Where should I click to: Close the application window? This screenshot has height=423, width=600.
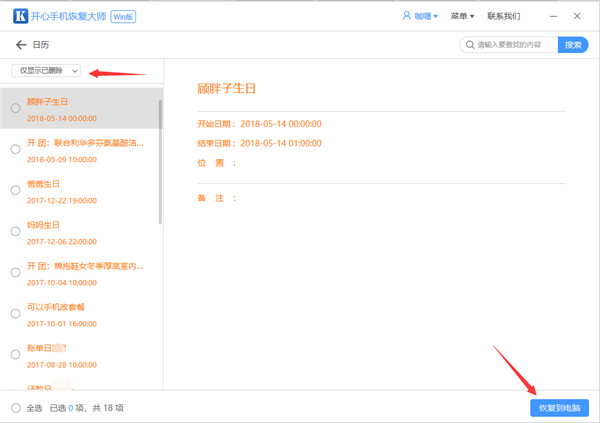pos(577,16)
